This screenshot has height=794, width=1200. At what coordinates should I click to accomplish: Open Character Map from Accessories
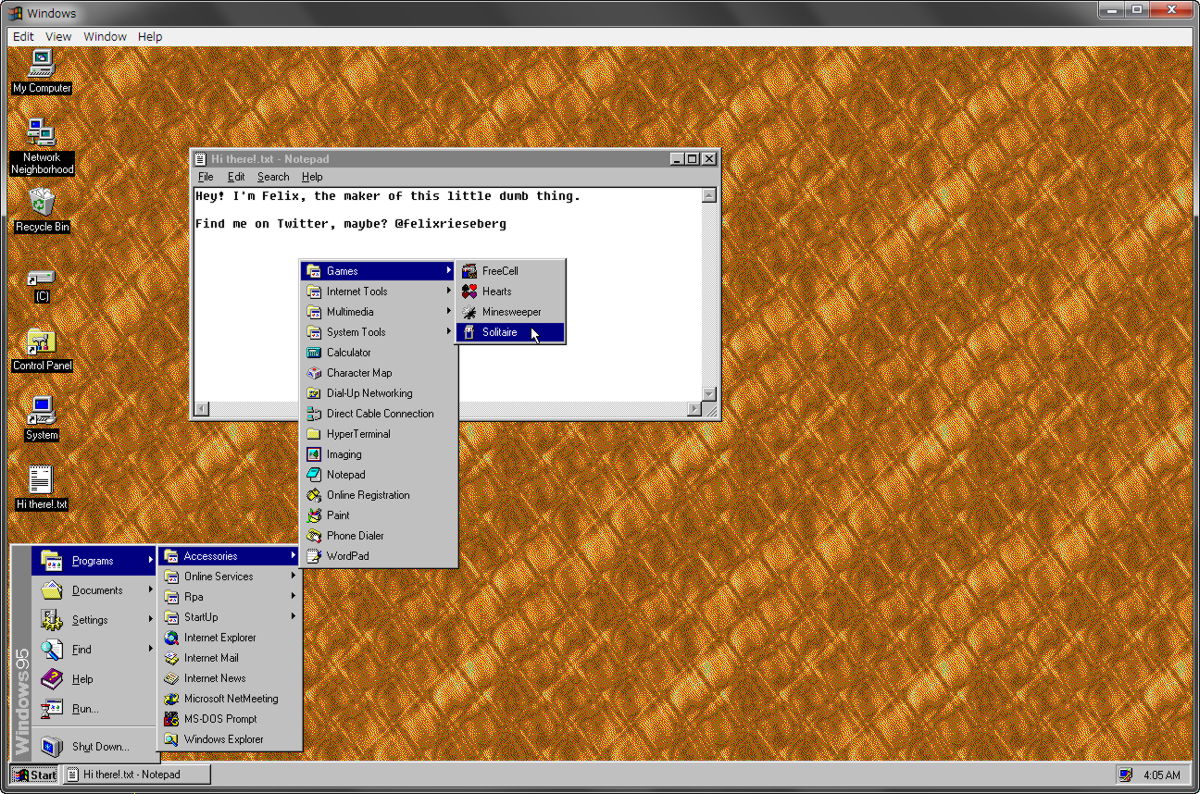tap(378, 373)
